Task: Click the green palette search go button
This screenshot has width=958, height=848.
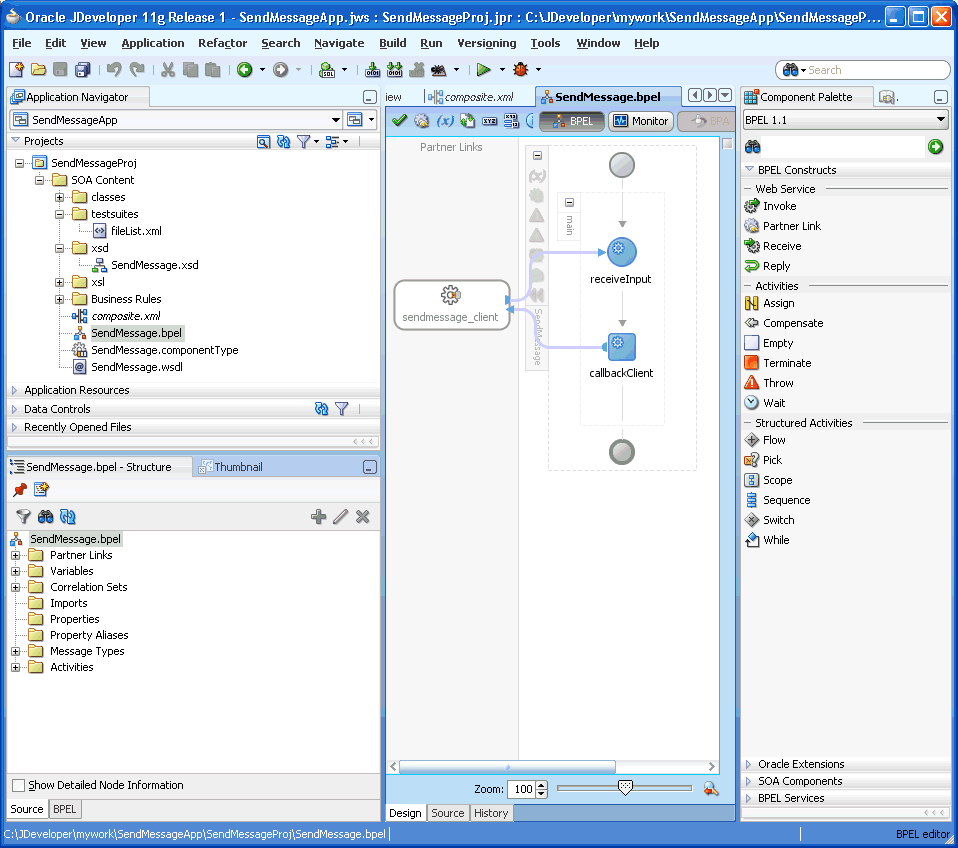Action: [x=935, y=147]
